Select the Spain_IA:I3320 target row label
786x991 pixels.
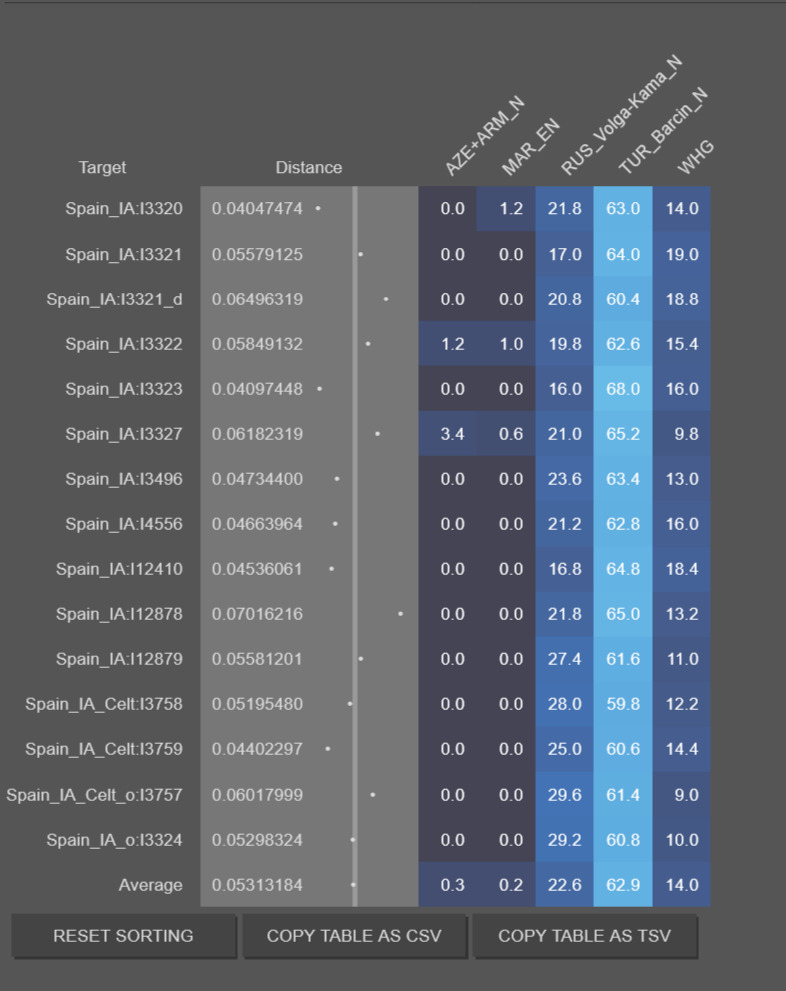124,209
